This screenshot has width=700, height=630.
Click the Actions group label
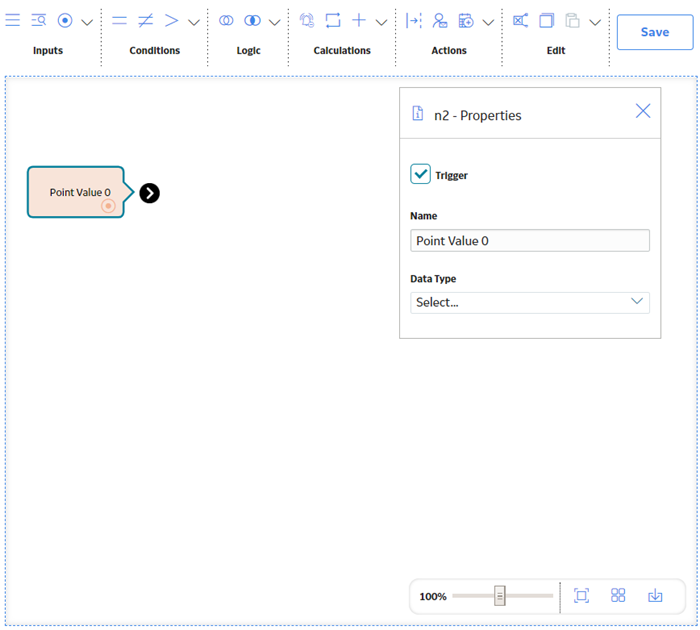click(x=449, y=50)
